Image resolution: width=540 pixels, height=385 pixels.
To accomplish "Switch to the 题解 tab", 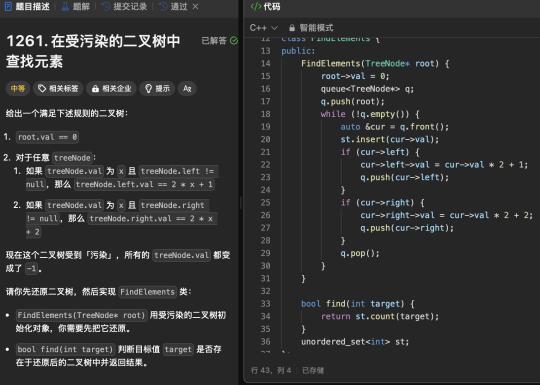I will pos(76,6).
